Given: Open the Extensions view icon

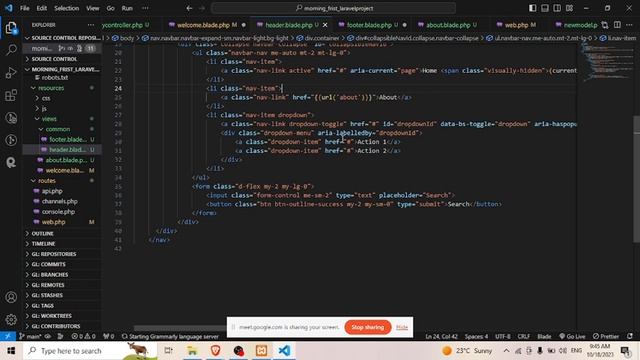Looking at the screenshot, I should 11,95.
